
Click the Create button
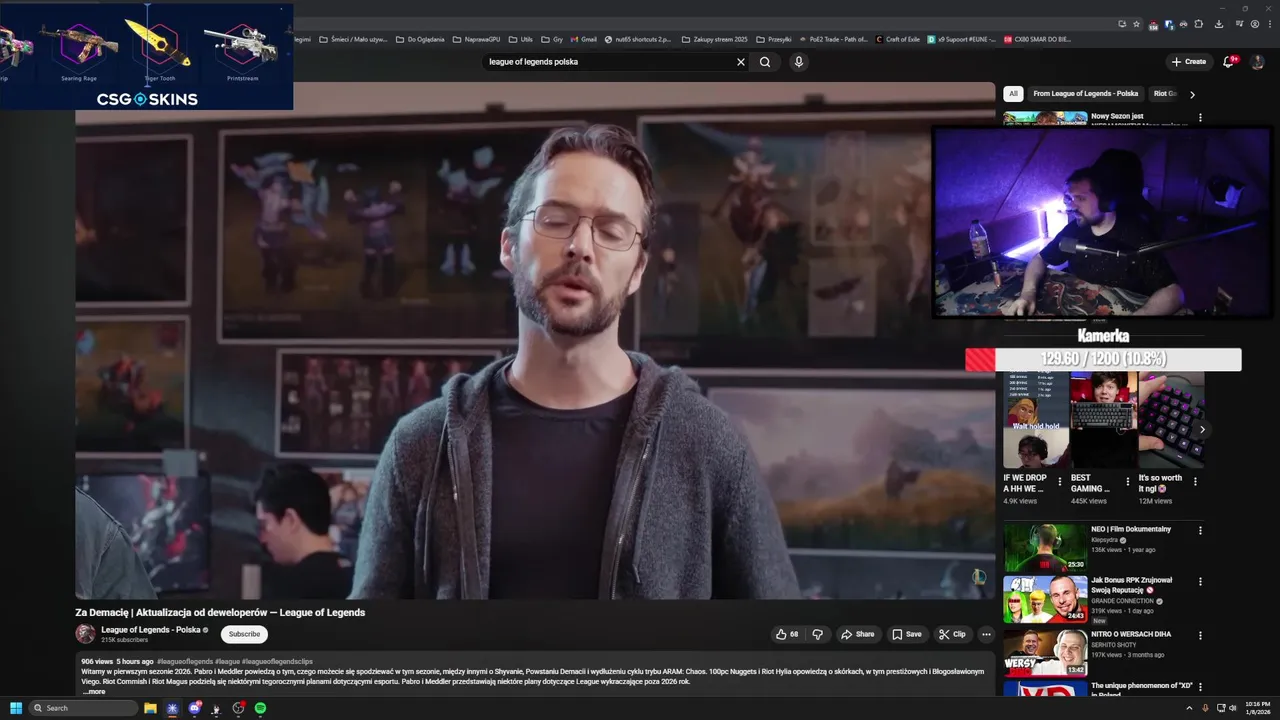pyautogui.click(x=1189, y=62)
